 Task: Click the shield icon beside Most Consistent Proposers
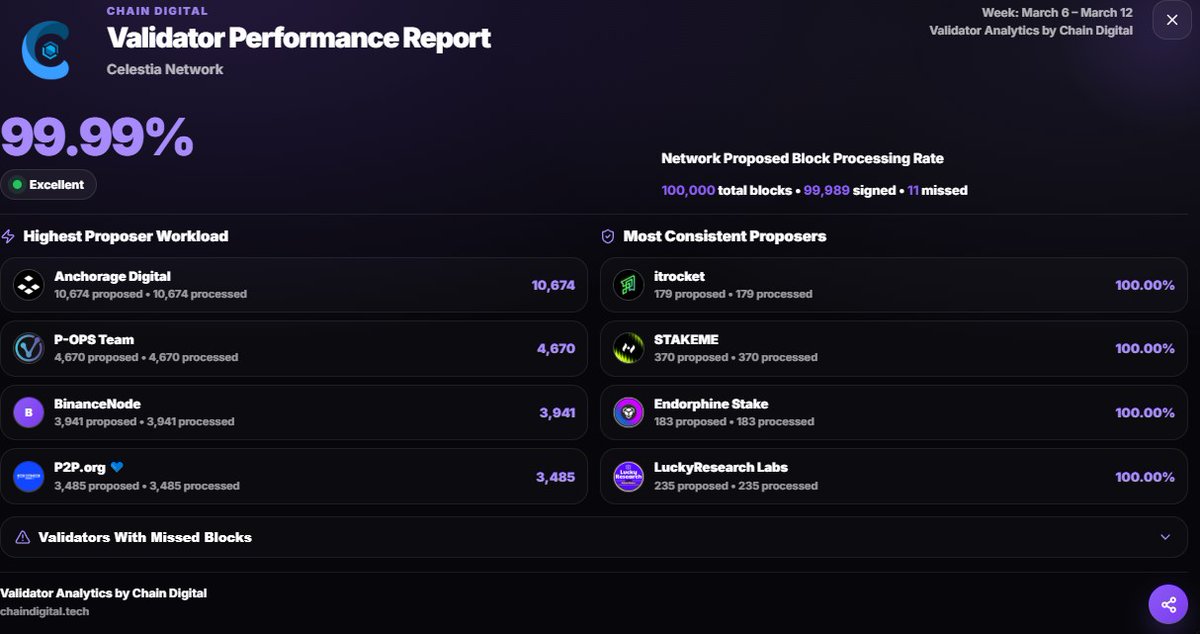(x=607, y=237)
